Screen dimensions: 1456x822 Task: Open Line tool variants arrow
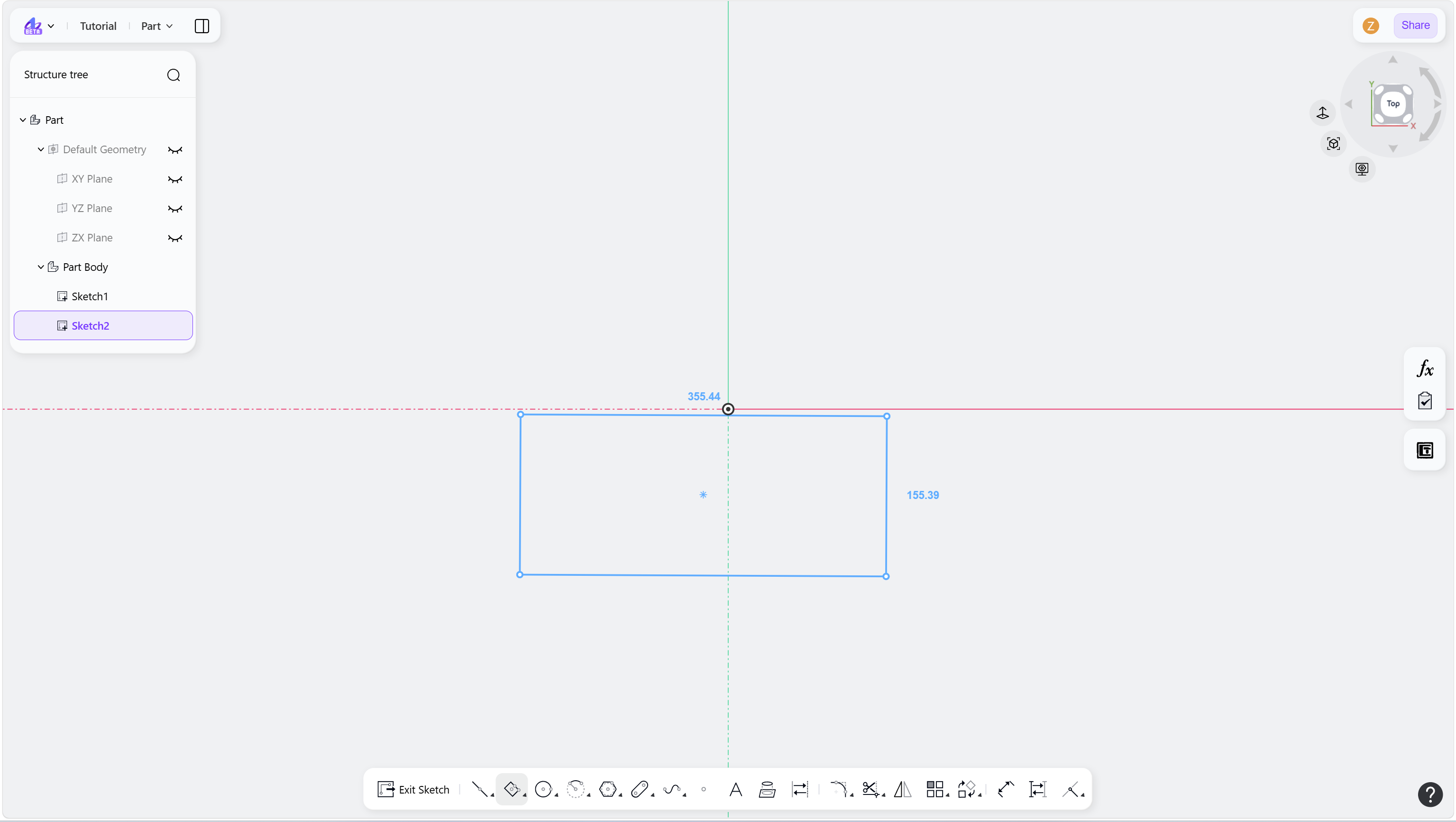[x=492, y=795]
